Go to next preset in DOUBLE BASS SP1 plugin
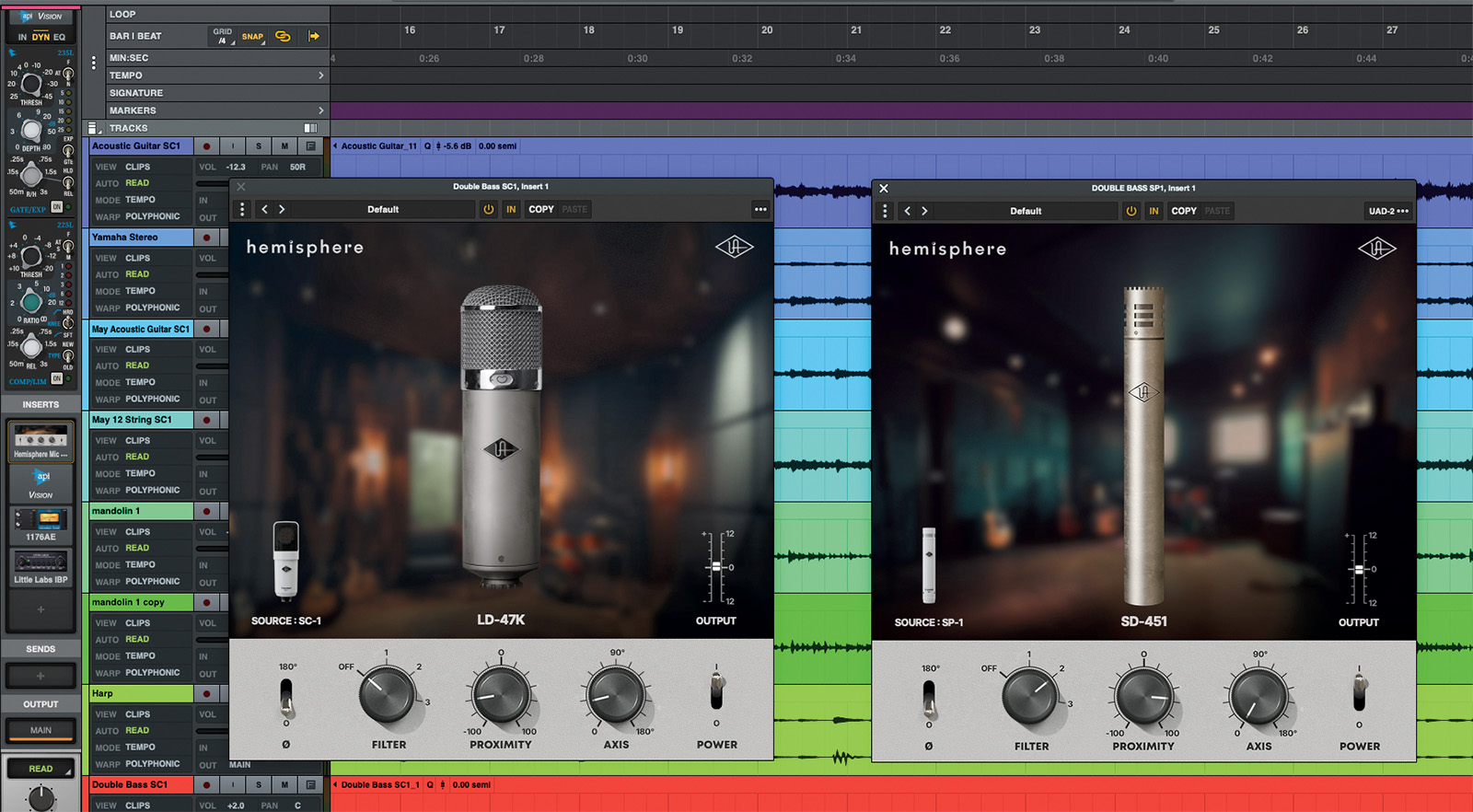The width and height of the screenshot is (1473, 812). pos(924,211)
